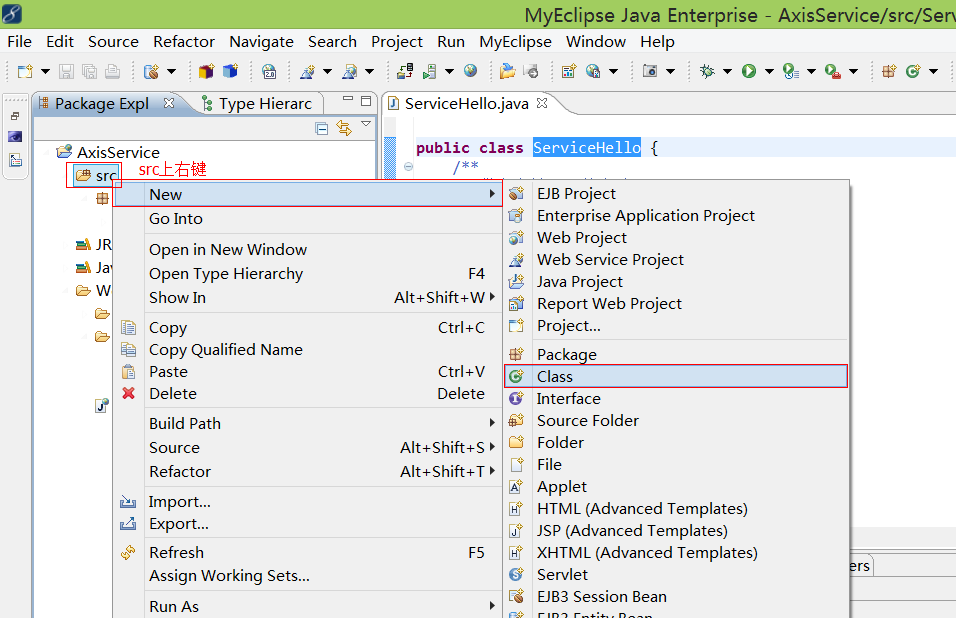Select the src folder in the tree
Screen dimensions: 956x618
(96, 176)
